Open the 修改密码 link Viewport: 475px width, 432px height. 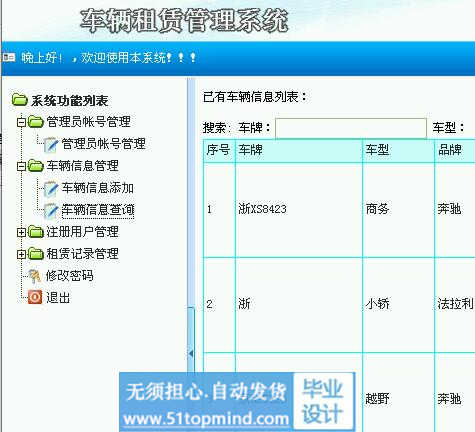(x=69, y=276)
